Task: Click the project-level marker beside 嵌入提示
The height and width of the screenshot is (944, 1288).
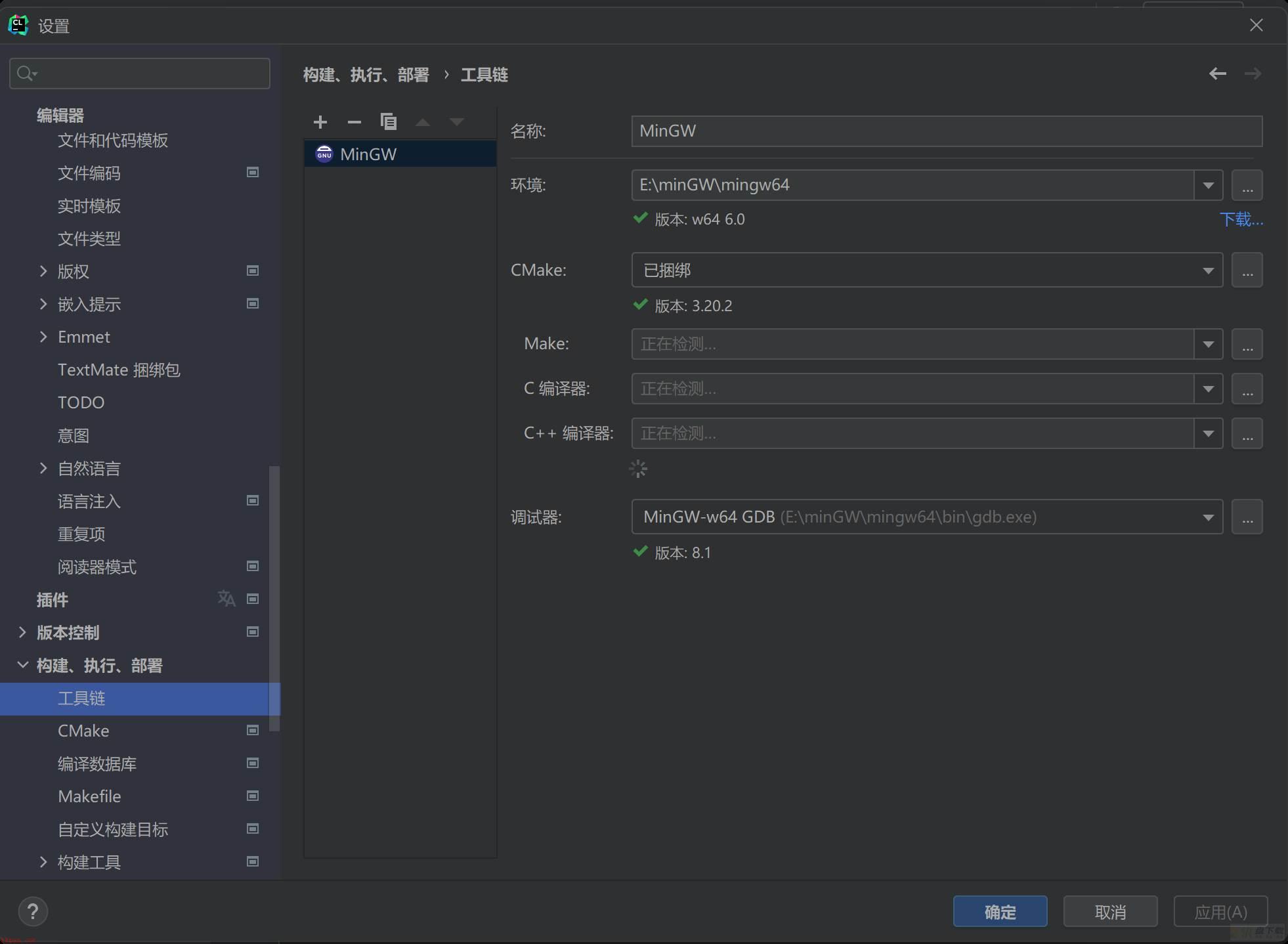Action: coord(253,303)
